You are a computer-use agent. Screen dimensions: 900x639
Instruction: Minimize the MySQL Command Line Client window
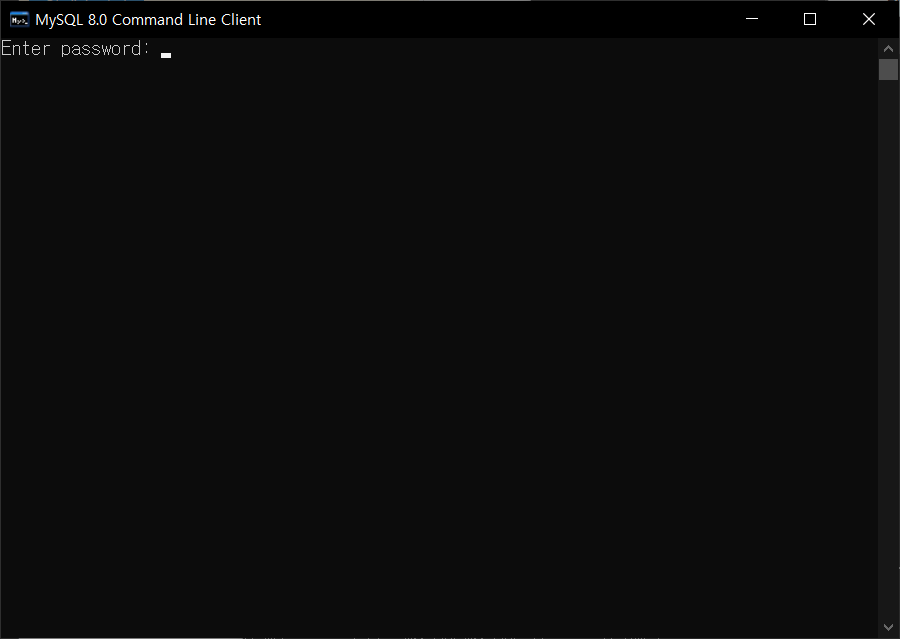click(752, 19)
